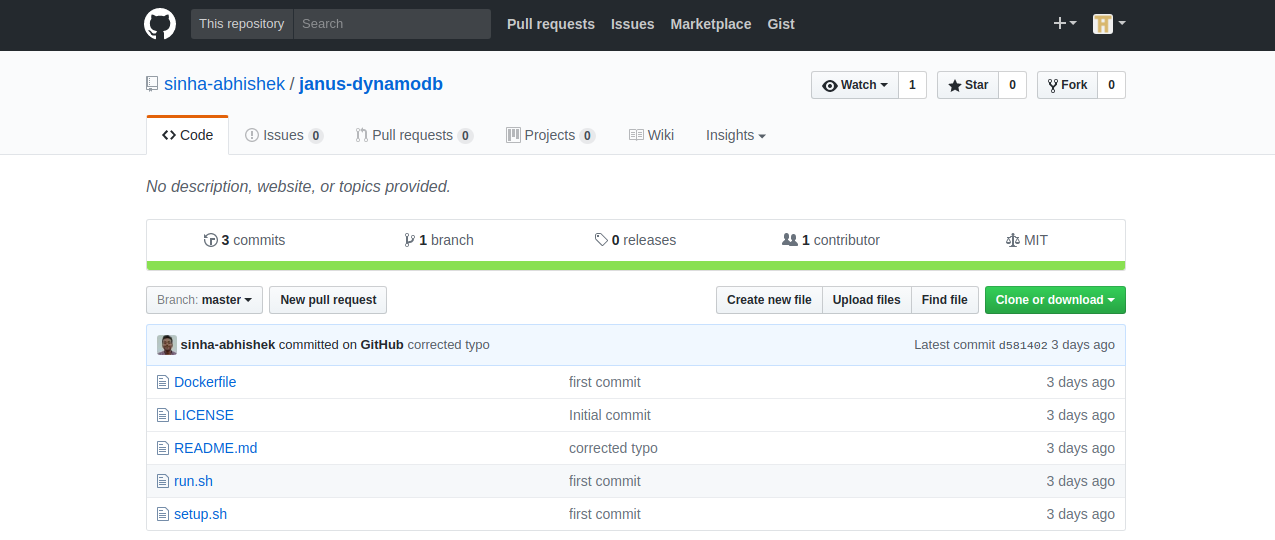The width and height of the screenshot is (1275, 540).
Task: Open Pull requests in top navigation
Action: click(551, 24)
